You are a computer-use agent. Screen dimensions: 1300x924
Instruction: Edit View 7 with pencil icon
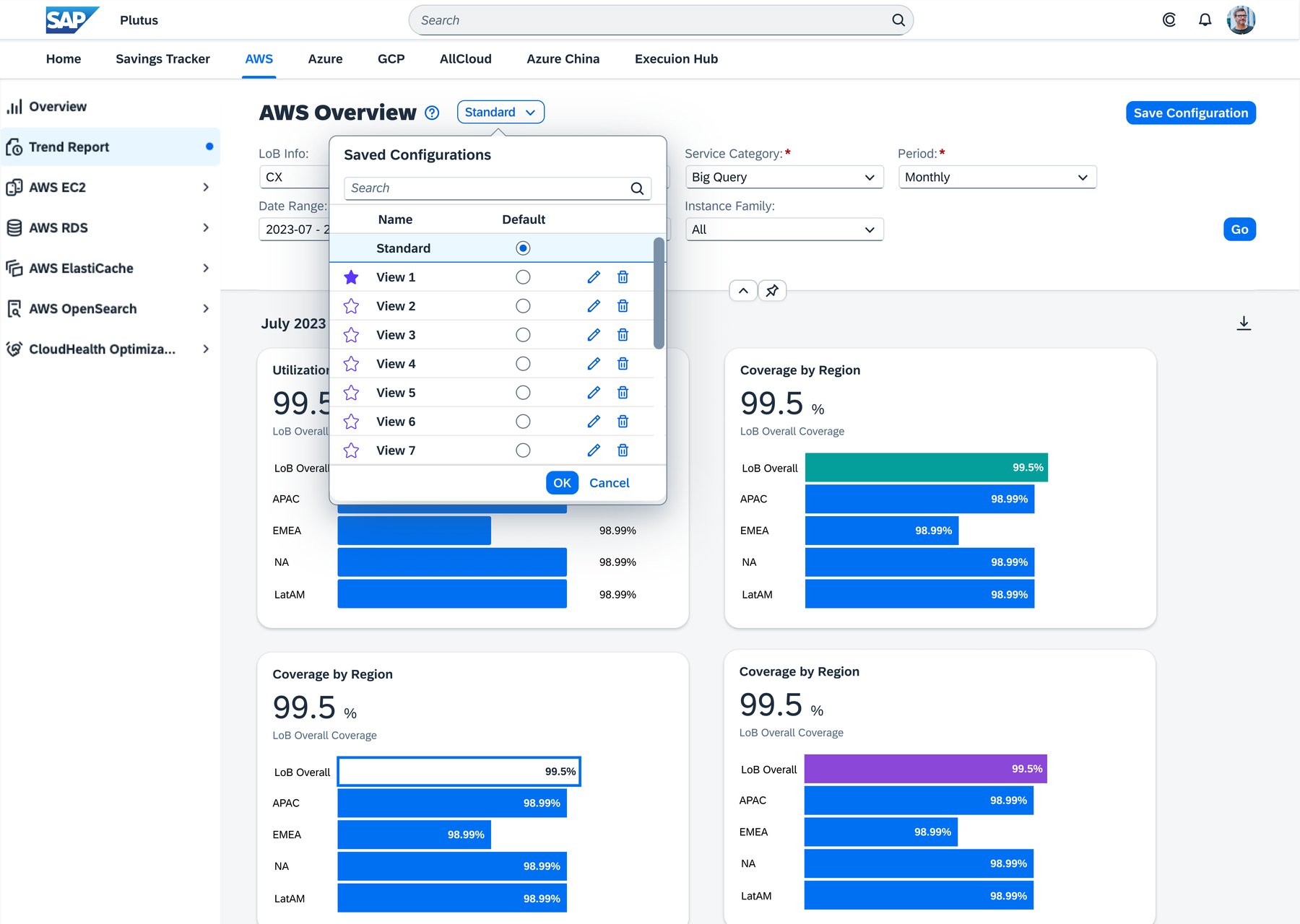point(594,450)
